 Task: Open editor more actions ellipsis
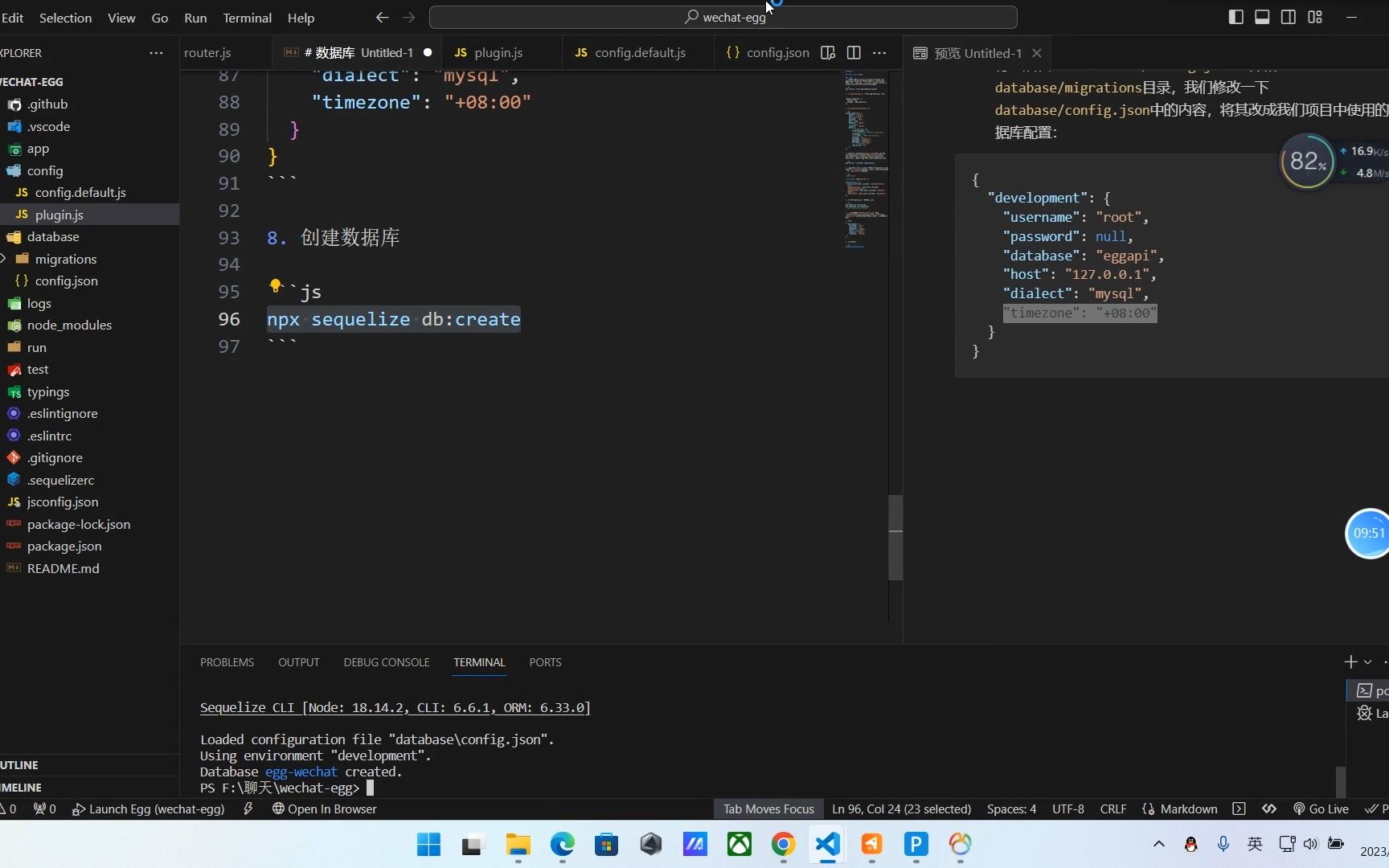coord(879,53)
